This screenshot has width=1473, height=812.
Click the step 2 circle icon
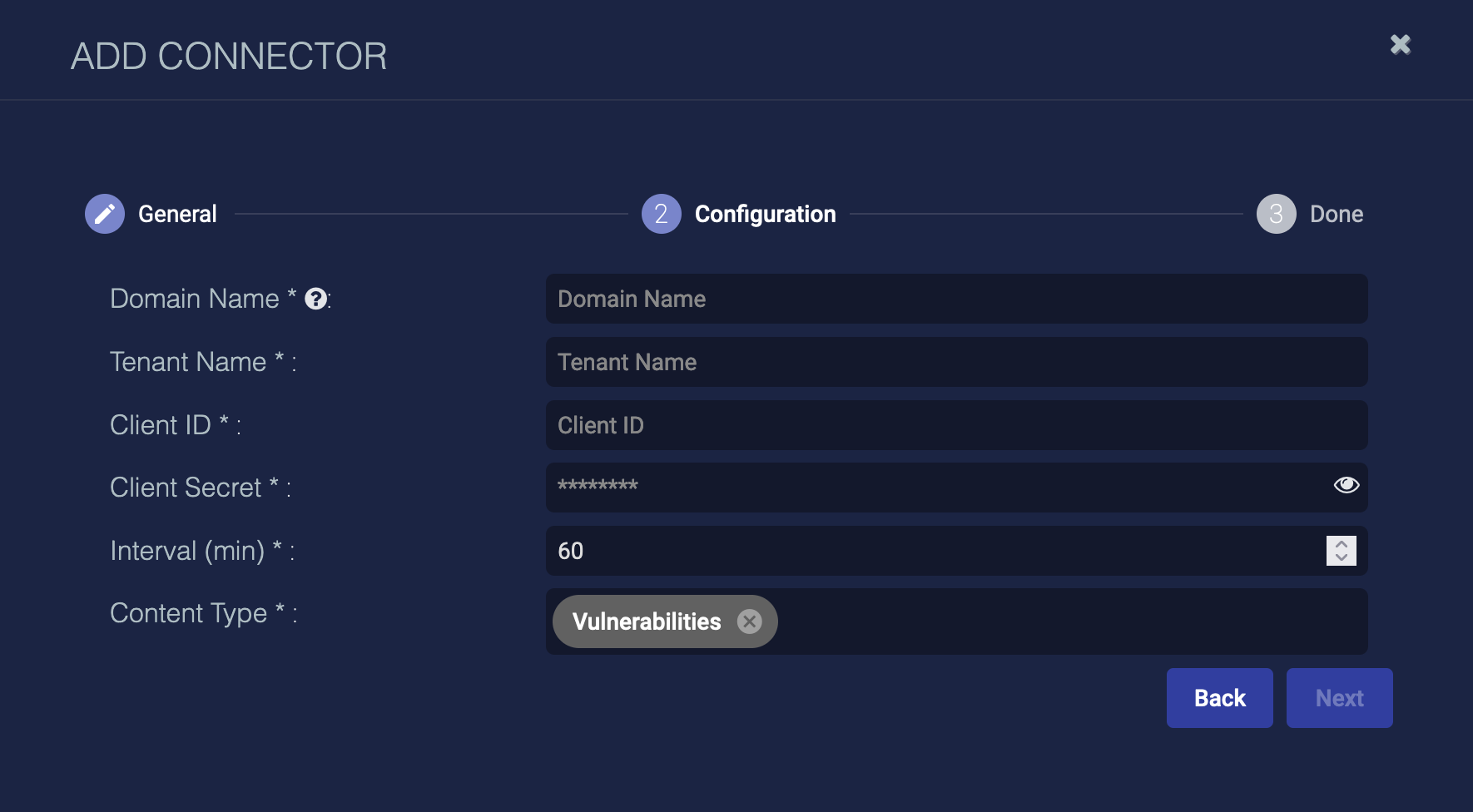(661, 214)
